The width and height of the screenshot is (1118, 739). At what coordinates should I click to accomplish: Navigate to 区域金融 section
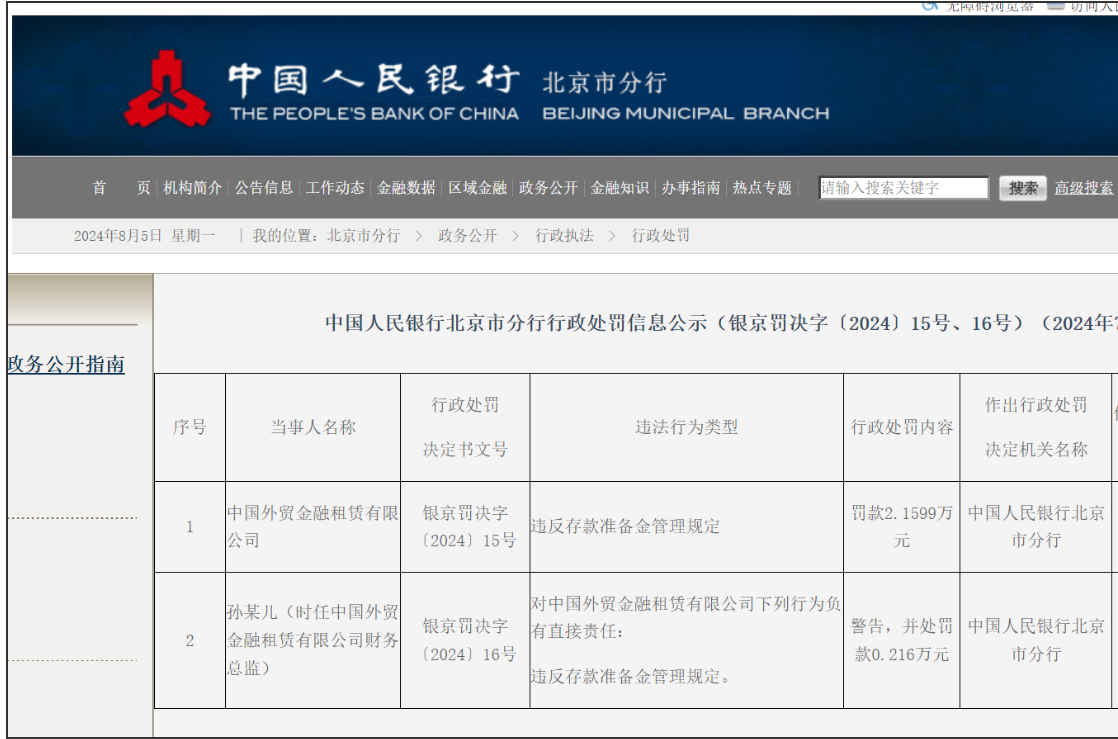(477, 188)
